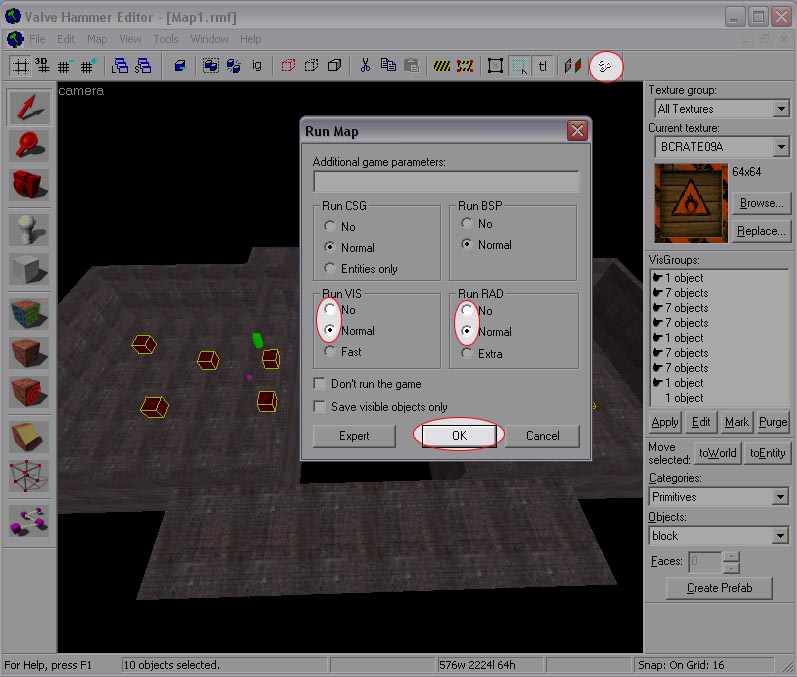Click the Browse... texture button
Viewport: 797px width, 677px height.
point(761,203)
